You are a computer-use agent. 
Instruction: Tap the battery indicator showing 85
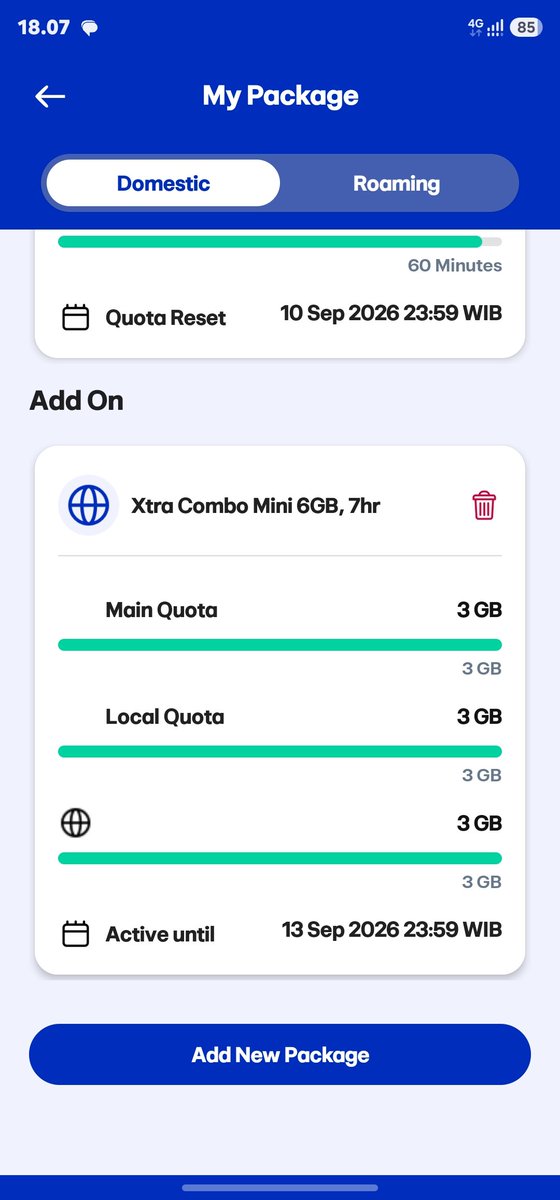[526, 28]
